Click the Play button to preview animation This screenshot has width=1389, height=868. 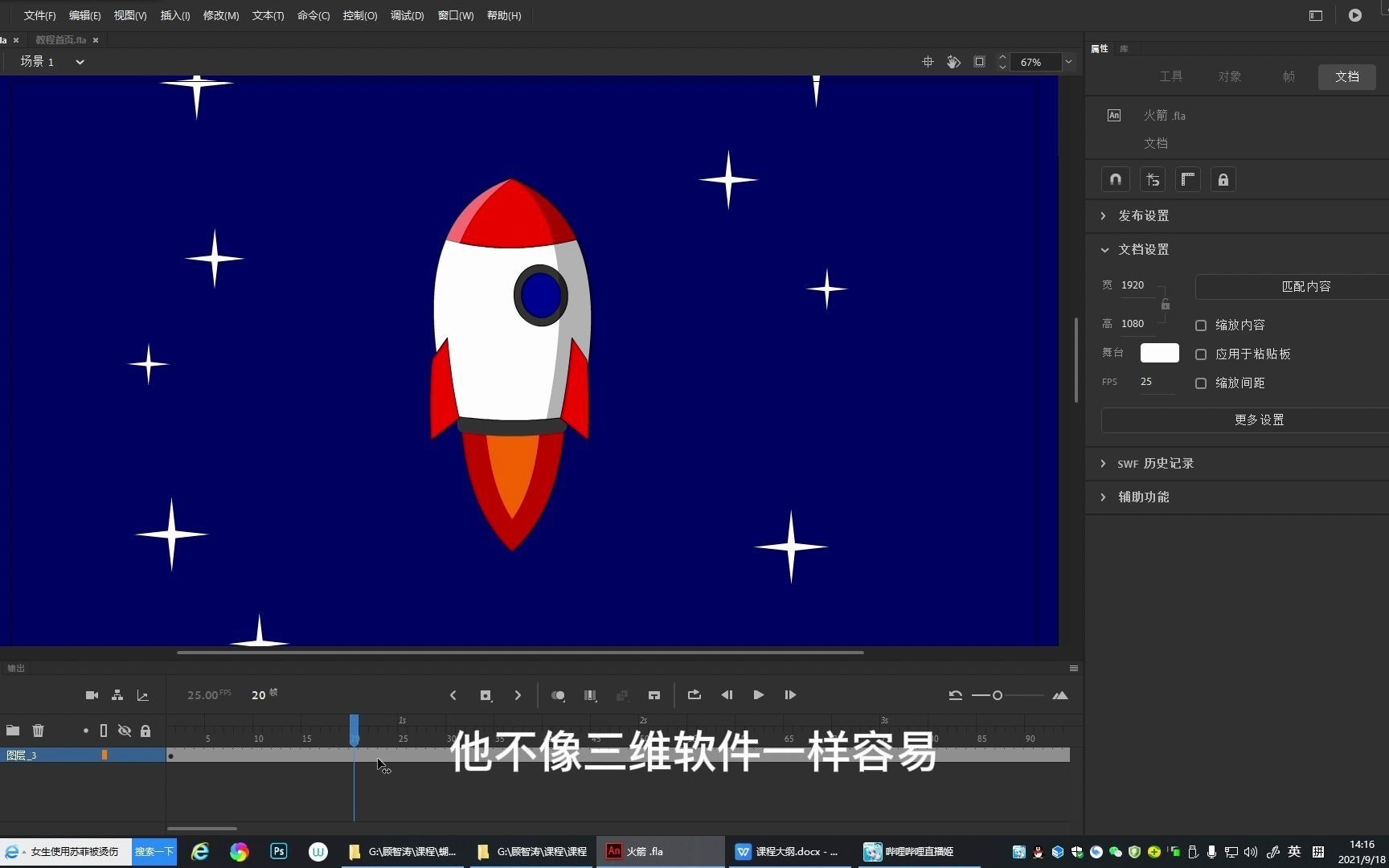coord(758,695)
